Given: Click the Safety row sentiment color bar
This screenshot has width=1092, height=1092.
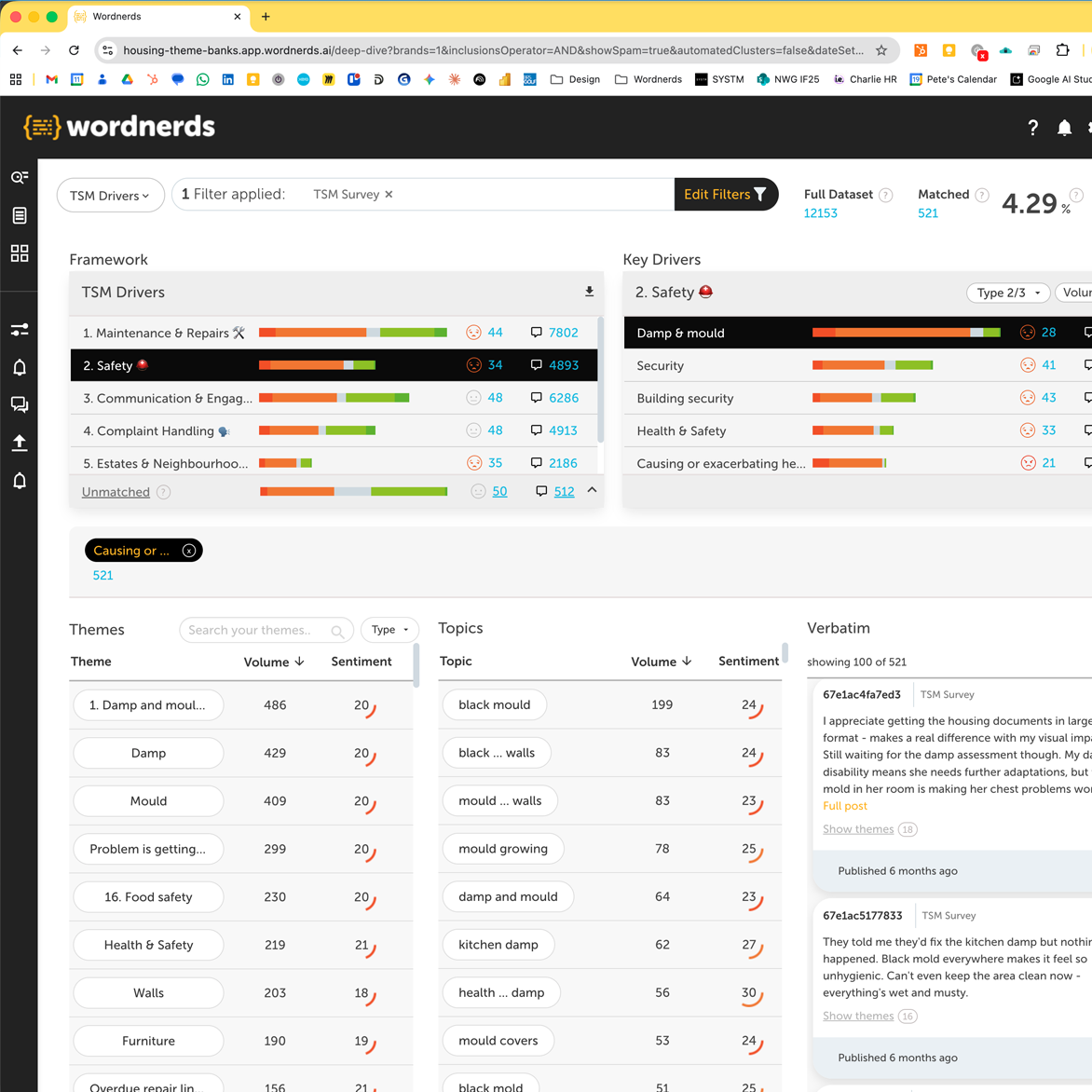Looking at the screenshot, I should tap(317, 365).
